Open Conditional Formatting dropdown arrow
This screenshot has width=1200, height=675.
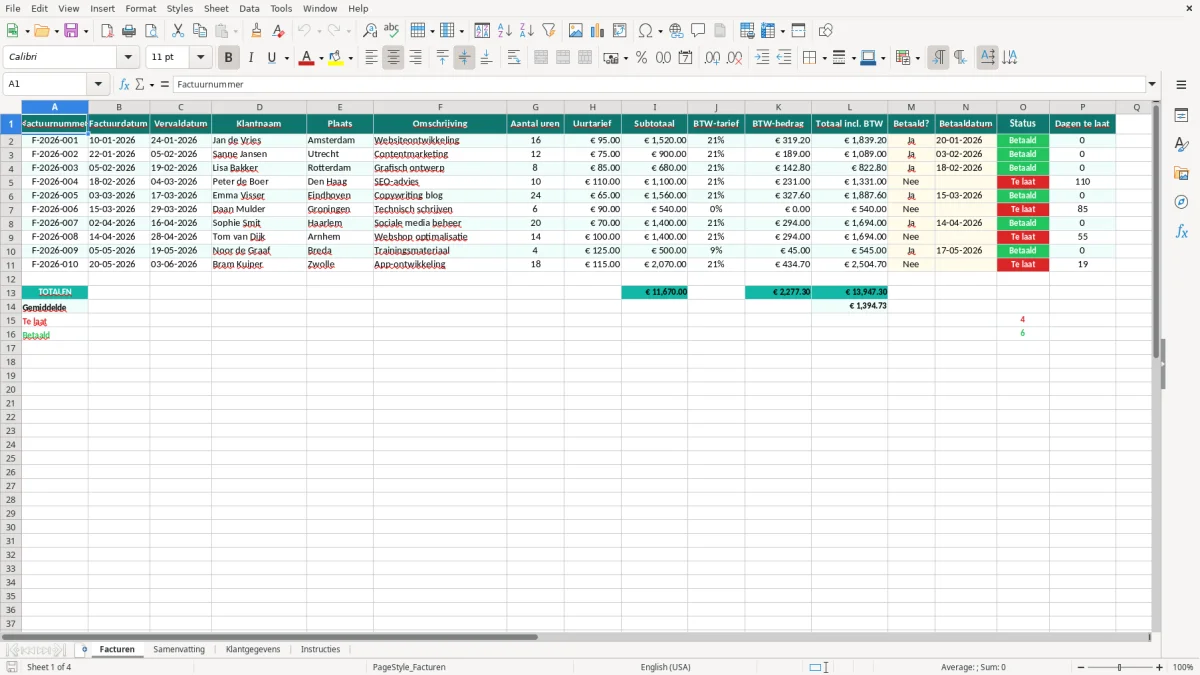917,58
